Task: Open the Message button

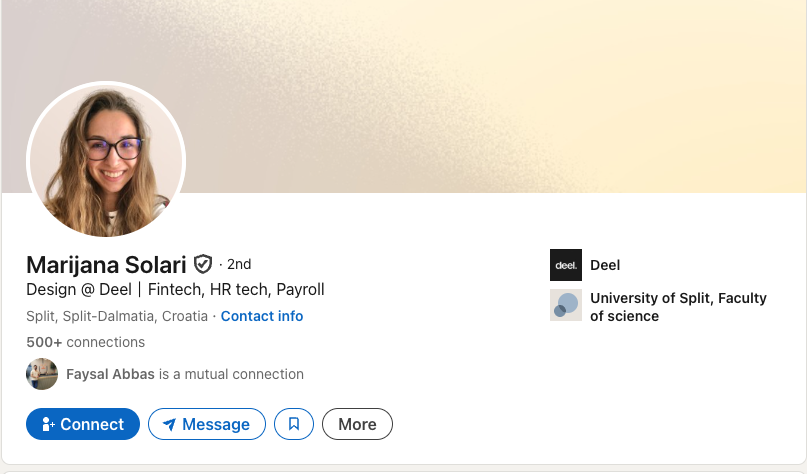Action: tap(207, 424)
